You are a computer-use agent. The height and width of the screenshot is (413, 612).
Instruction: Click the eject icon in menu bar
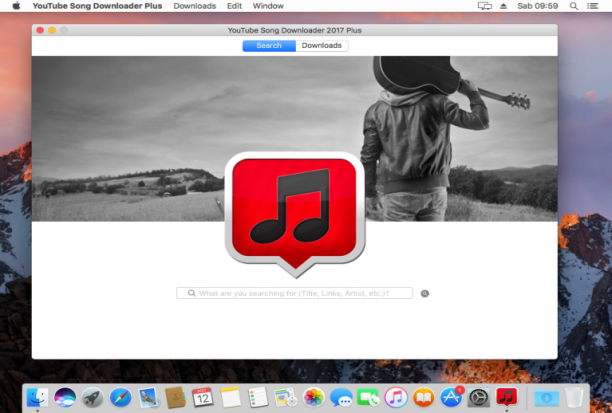[x=503, y=6]
